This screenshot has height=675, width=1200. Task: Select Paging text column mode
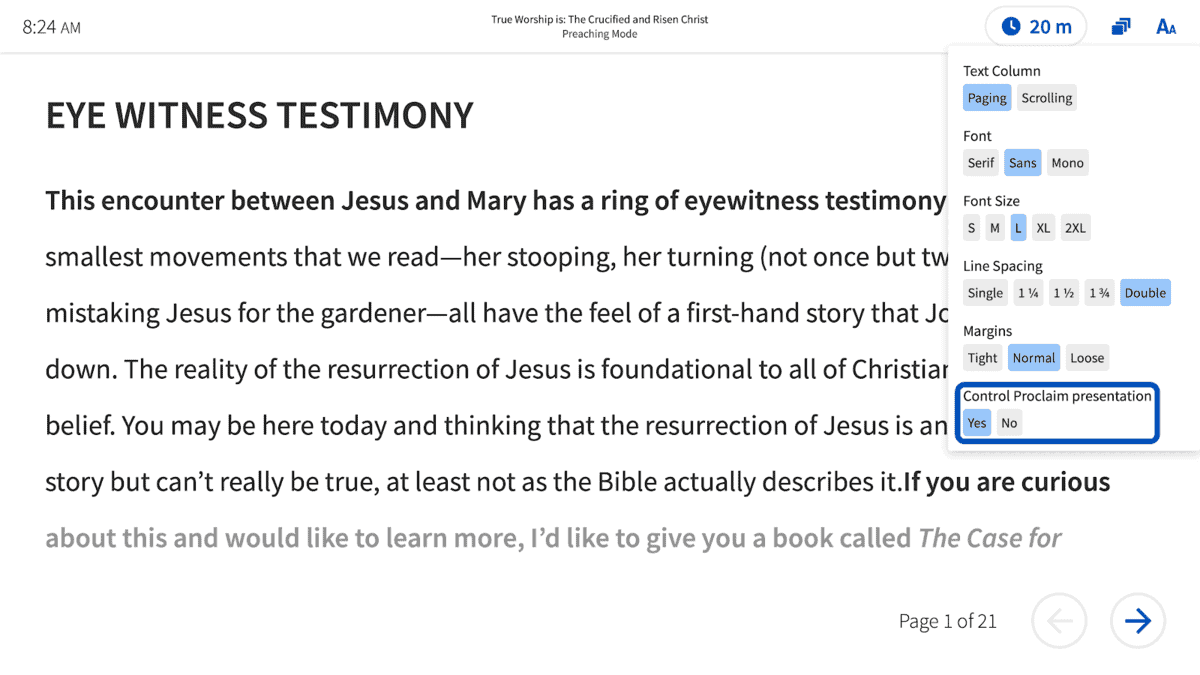pyautogui.click(x=987, y=98)
